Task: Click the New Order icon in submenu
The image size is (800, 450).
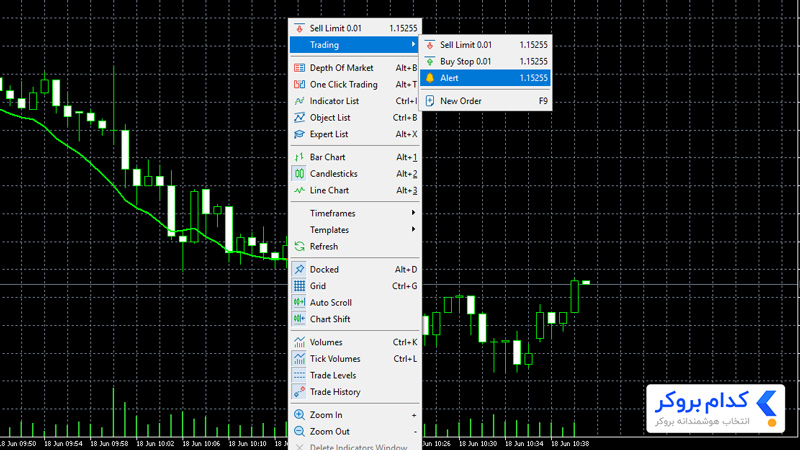Action: (x=430, y=101)
